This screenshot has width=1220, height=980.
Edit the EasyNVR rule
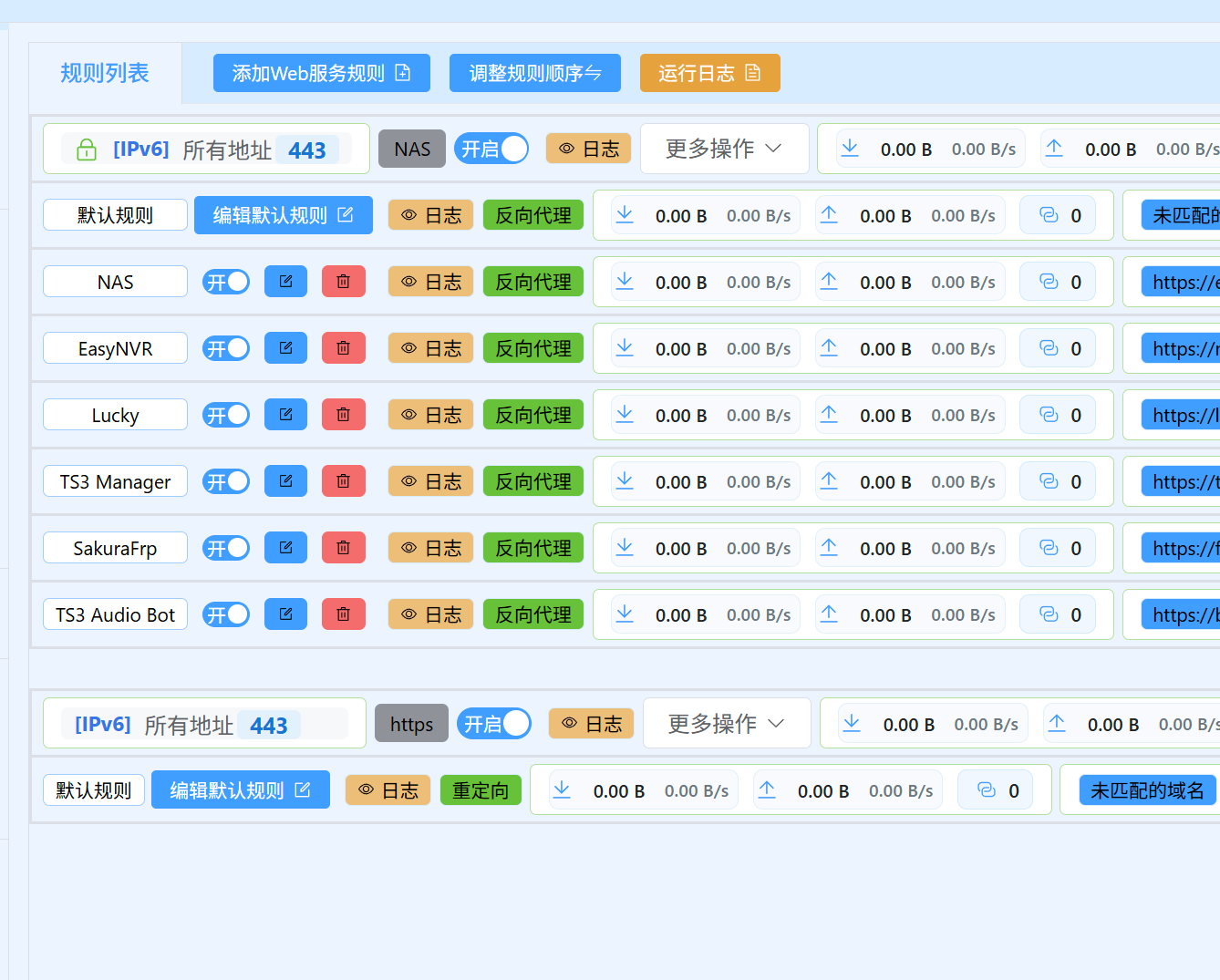[x=285, y=348]
